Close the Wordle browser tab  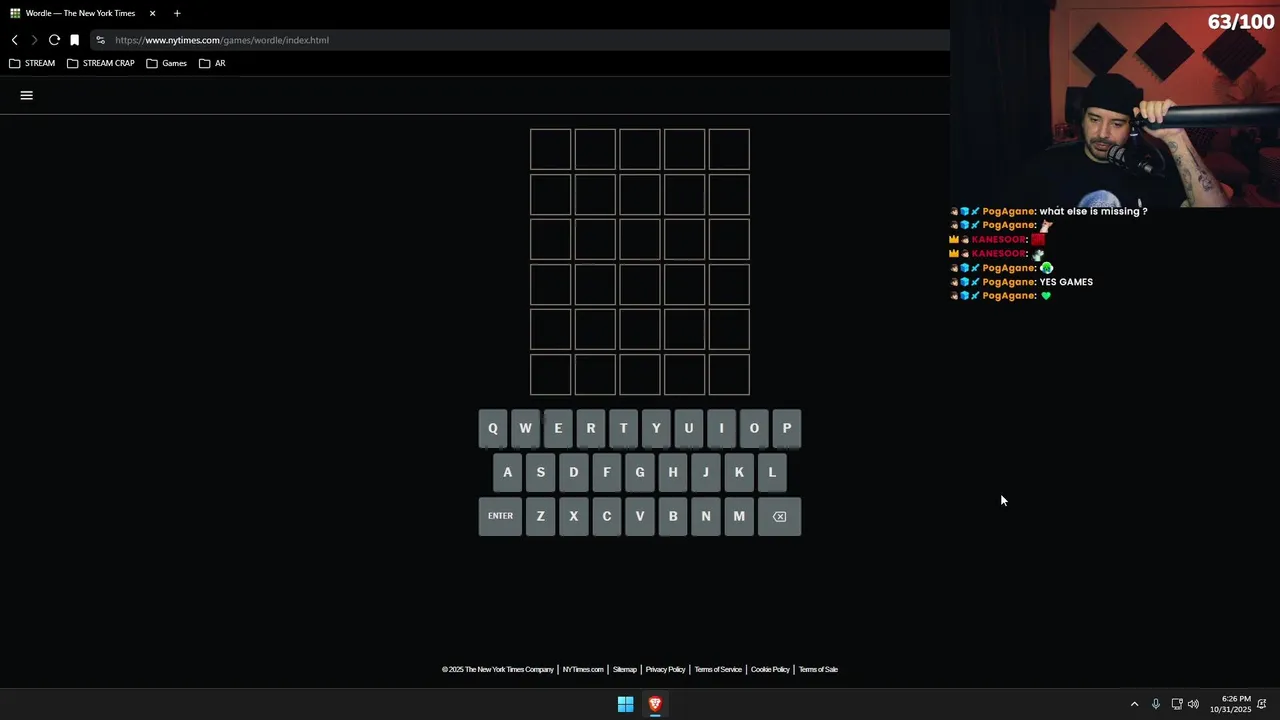coord(152,13)
